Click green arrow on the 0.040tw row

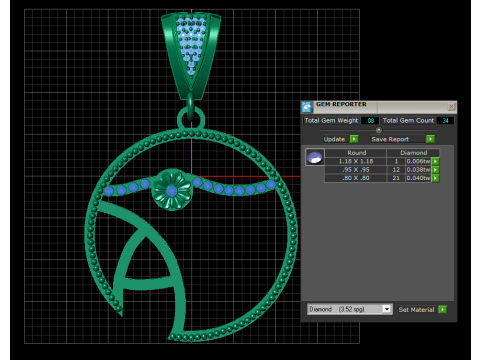pyautogui.click(x=435, y=178)
